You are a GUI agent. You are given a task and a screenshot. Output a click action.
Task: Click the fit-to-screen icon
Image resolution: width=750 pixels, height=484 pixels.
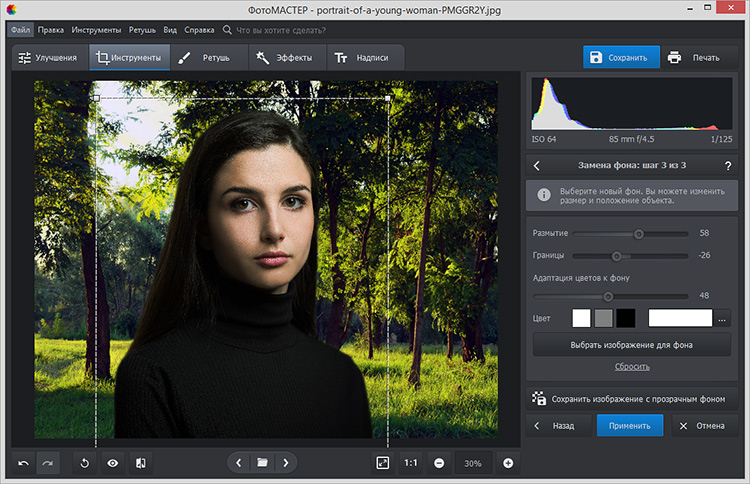click(x=382, y=463)
